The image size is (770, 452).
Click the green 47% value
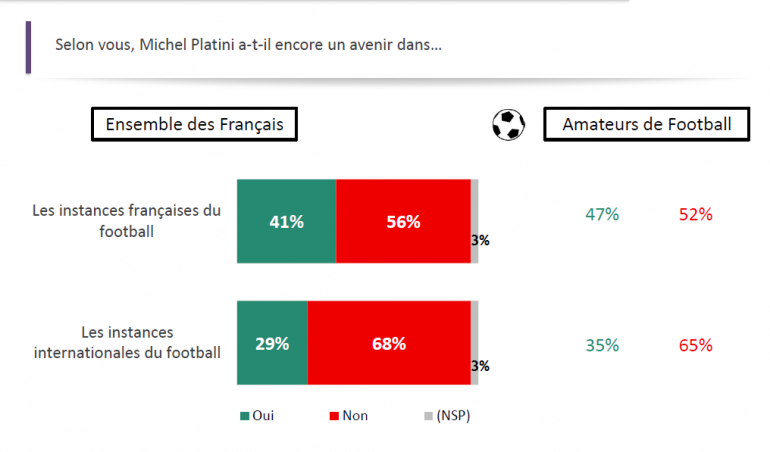[x=602, y=214]
